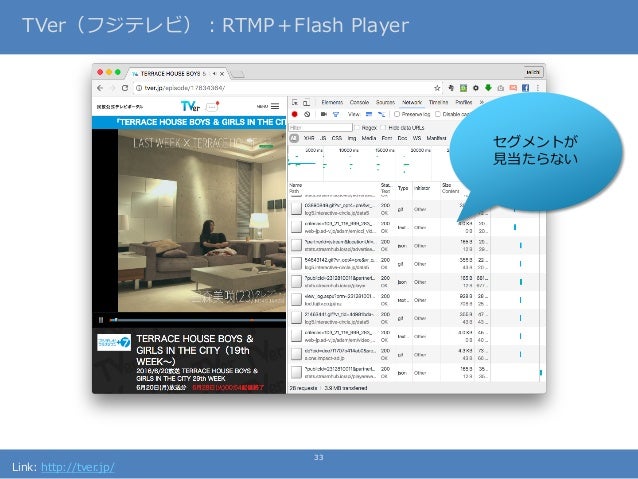Toggle the network filter funnel icon
This screenshot has height=479, width=638.
(336, 114)
